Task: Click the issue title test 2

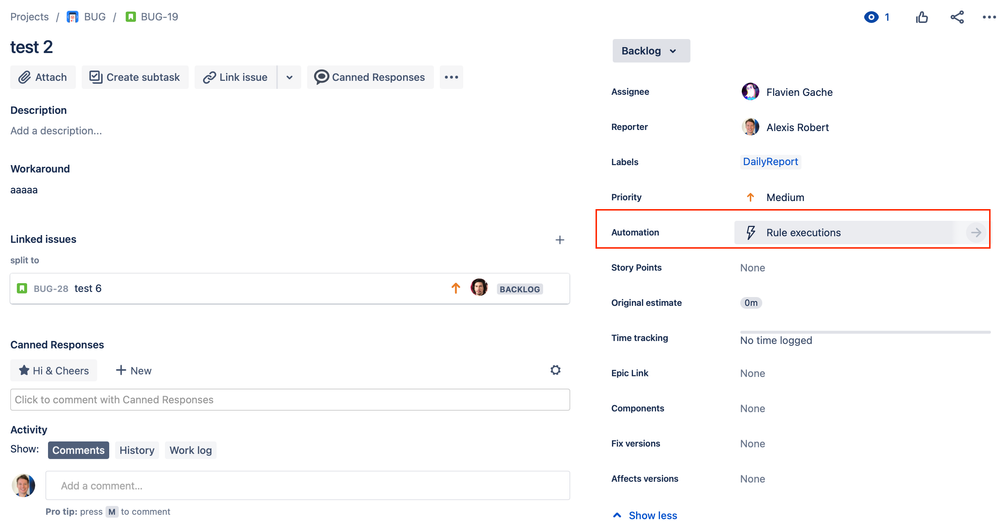Action: coord(31,47)
